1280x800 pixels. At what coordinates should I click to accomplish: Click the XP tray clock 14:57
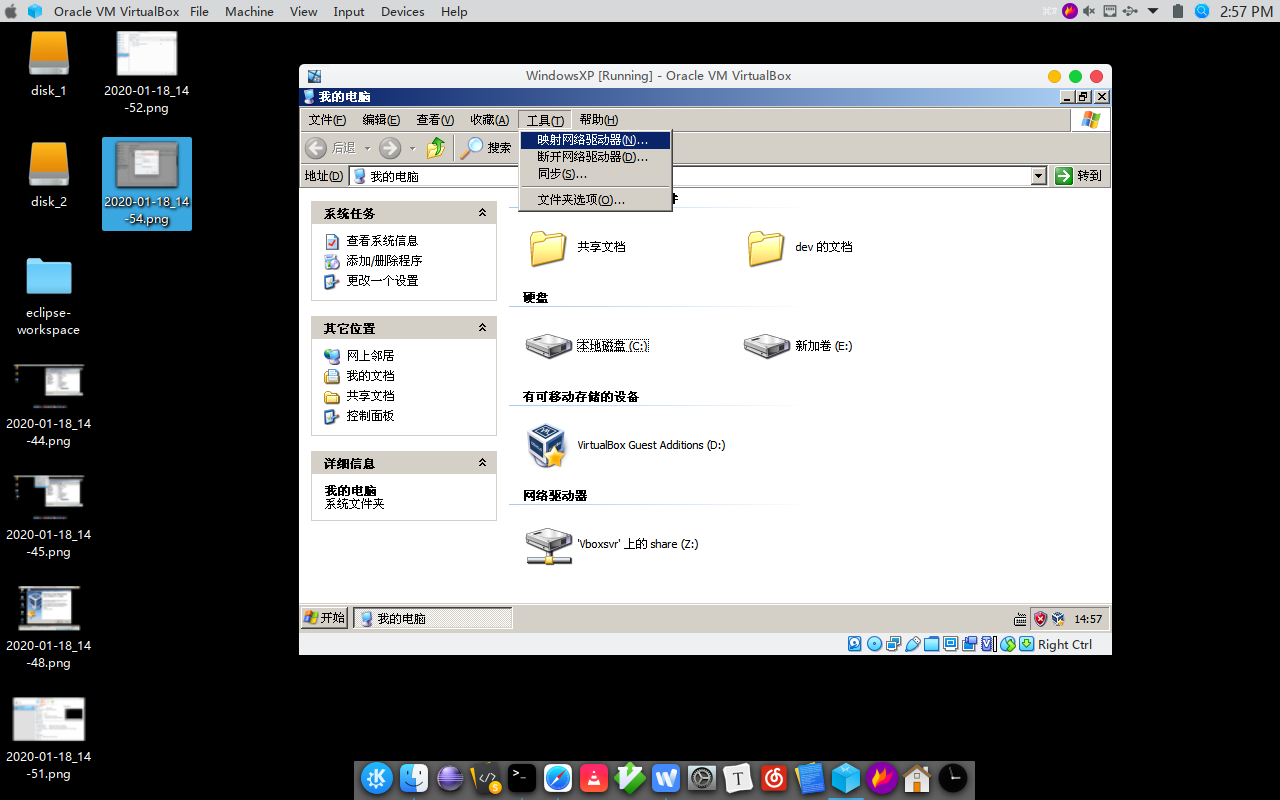coord(1088,619)
